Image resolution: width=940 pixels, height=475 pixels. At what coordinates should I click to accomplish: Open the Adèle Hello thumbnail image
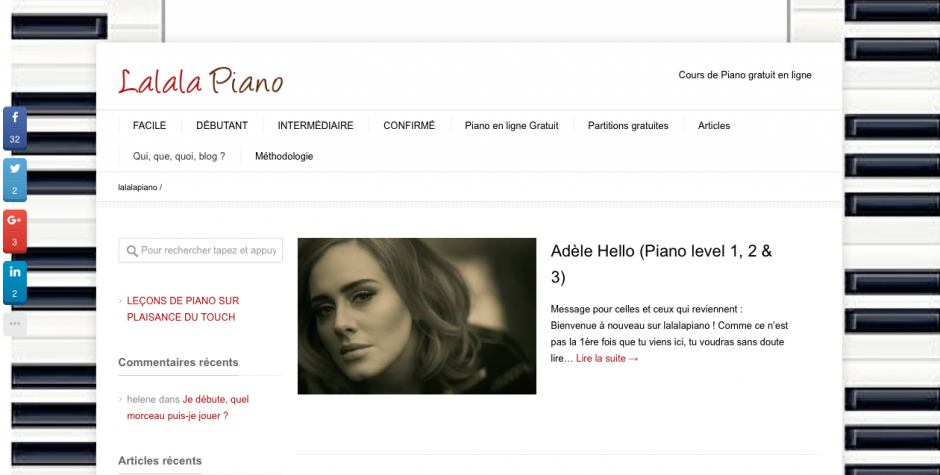click(417, 316)
